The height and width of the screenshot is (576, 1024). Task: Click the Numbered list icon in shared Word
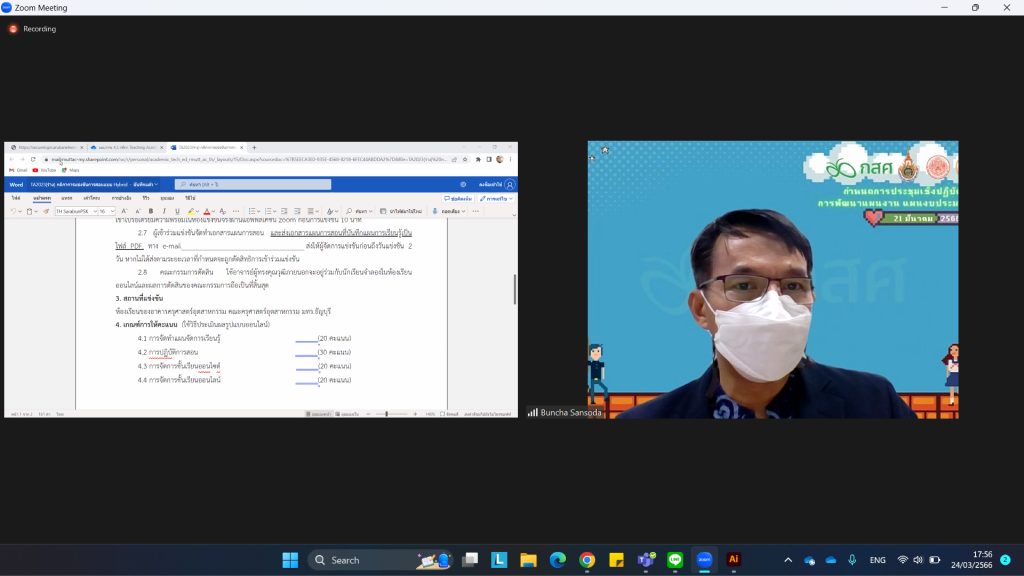point(268,212)
